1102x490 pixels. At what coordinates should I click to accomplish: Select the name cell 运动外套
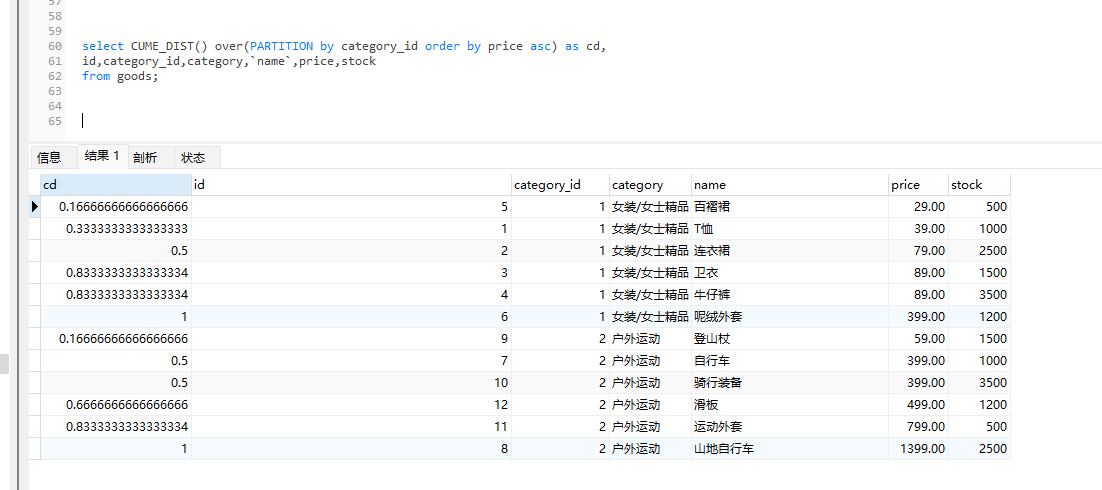click(789, 427)
